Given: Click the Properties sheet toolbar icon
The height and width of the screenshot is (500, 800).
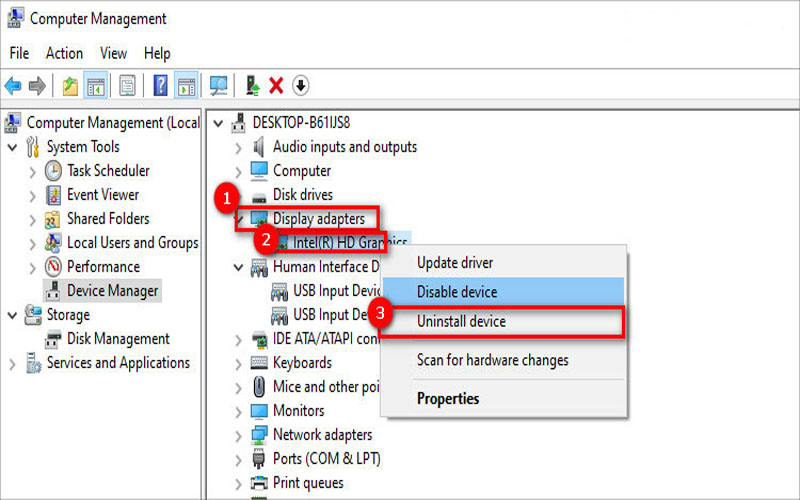Looking at the screenshot, I should [x=127, y=86].
